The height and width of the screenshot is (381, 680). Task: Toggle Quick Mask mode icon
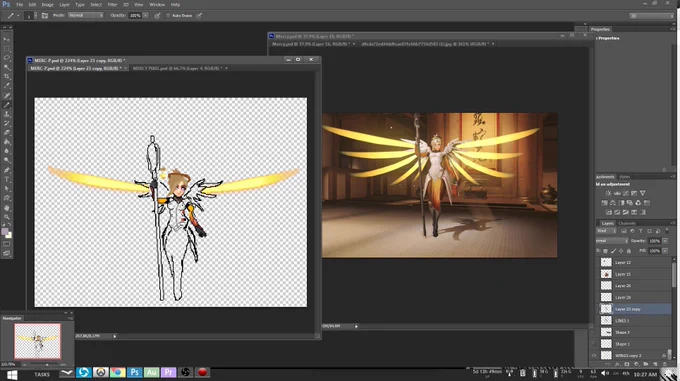7,244
